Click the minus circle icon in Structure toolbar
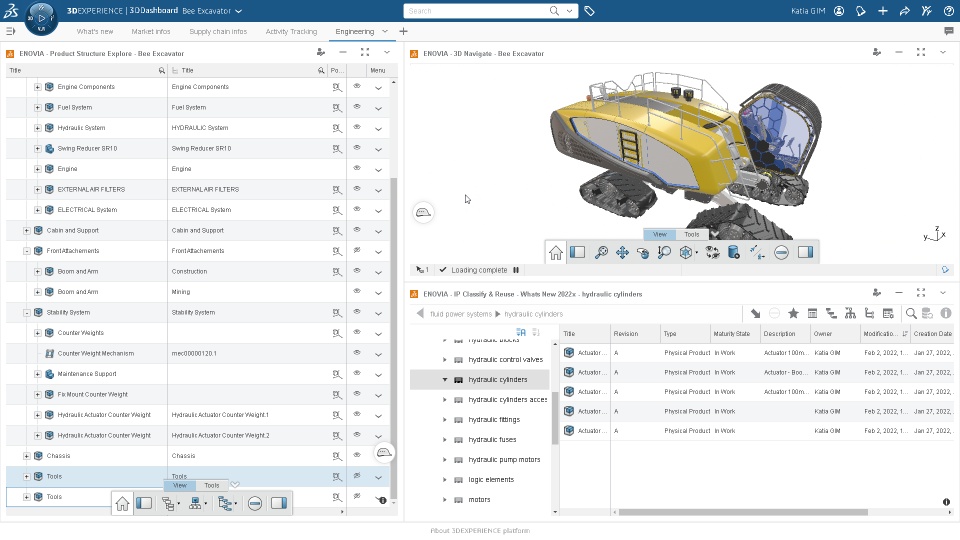The height and width of the screenshot is (540, 960). click(x=255, y=503)
